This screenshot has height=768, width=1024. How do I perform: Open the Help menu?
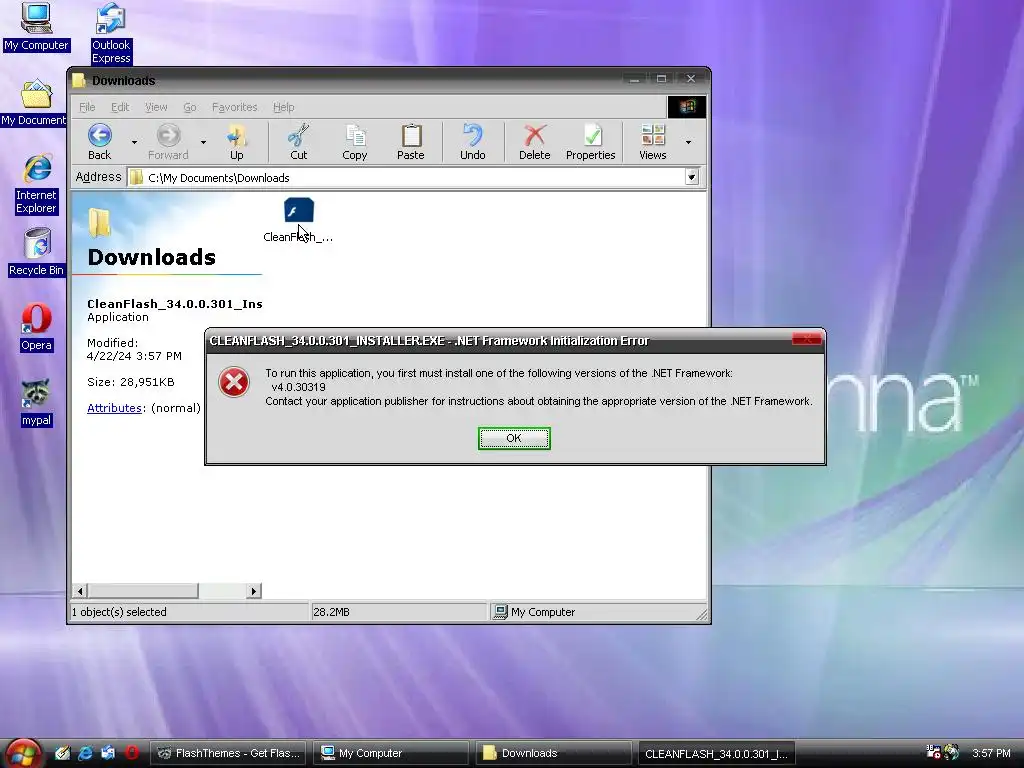[x=283, y=107]
